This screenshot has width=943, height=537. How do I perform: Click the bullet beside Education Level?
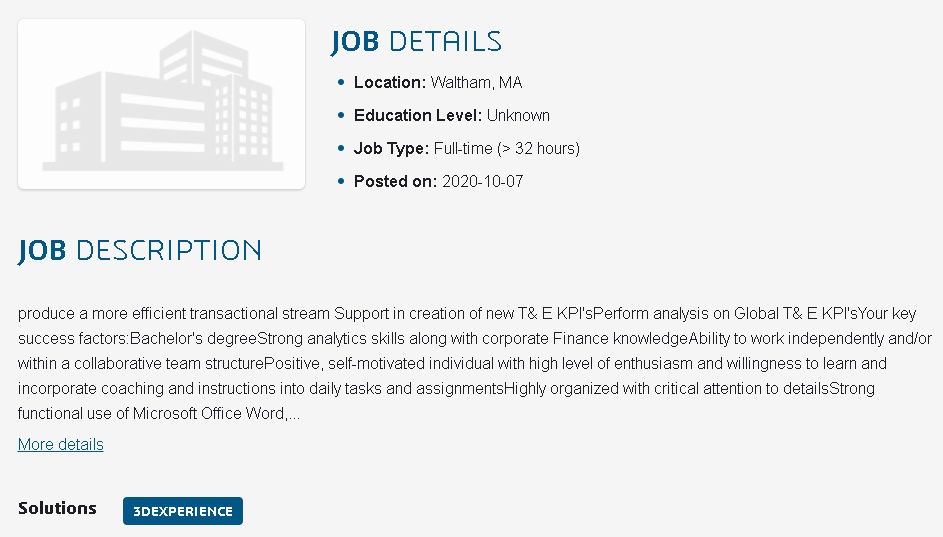point(341,115)
